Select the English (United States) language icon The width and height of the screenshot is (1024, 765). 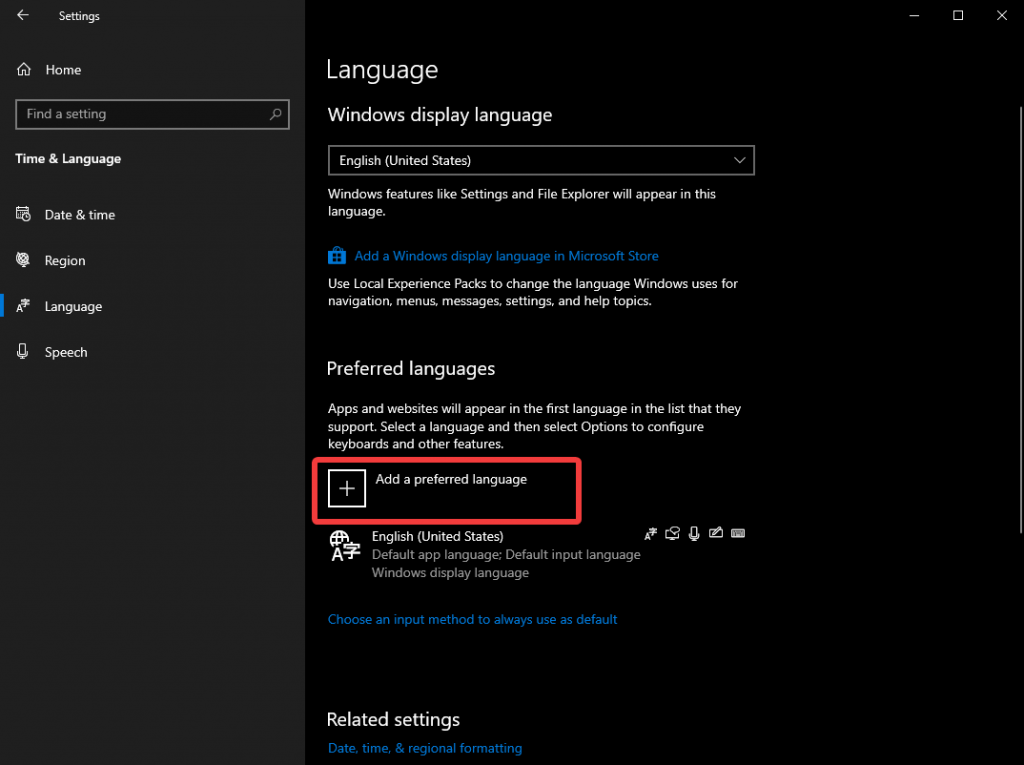345,546
